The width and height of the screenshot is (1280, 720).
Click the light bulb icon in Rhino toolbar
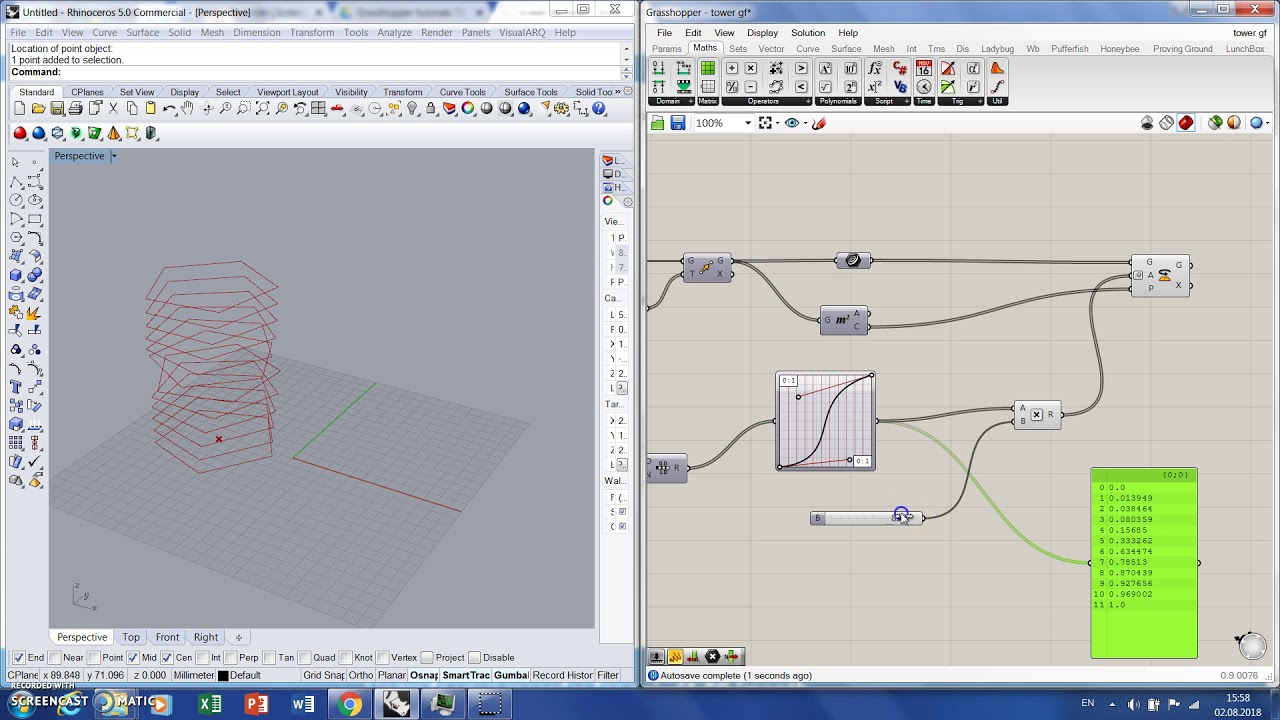tap(411, 108)
